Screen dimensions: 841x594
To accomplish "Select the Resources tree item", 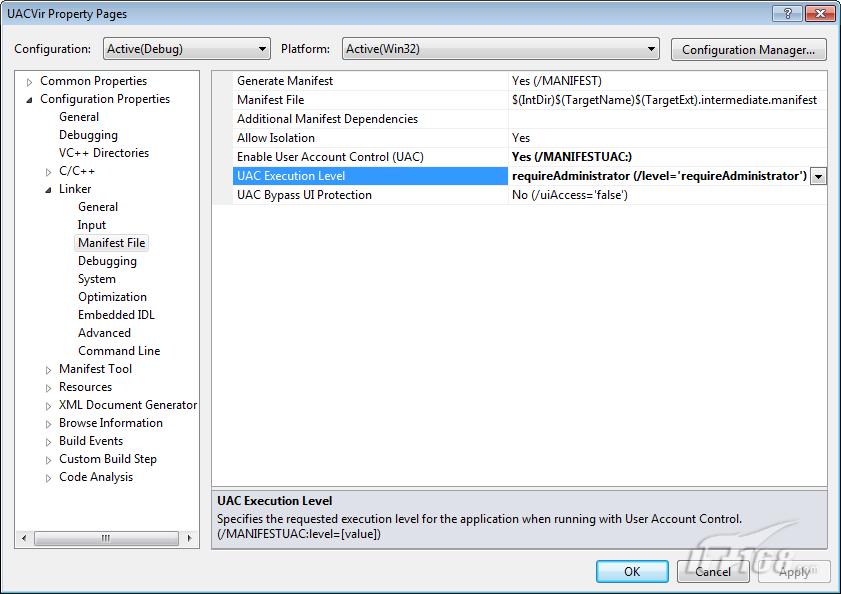I will click(85, 386).
